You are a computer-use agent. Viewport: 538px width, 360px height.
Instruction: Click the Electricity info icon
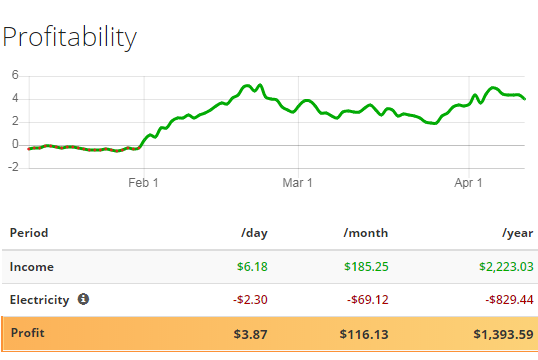click(x=83, y=299)
